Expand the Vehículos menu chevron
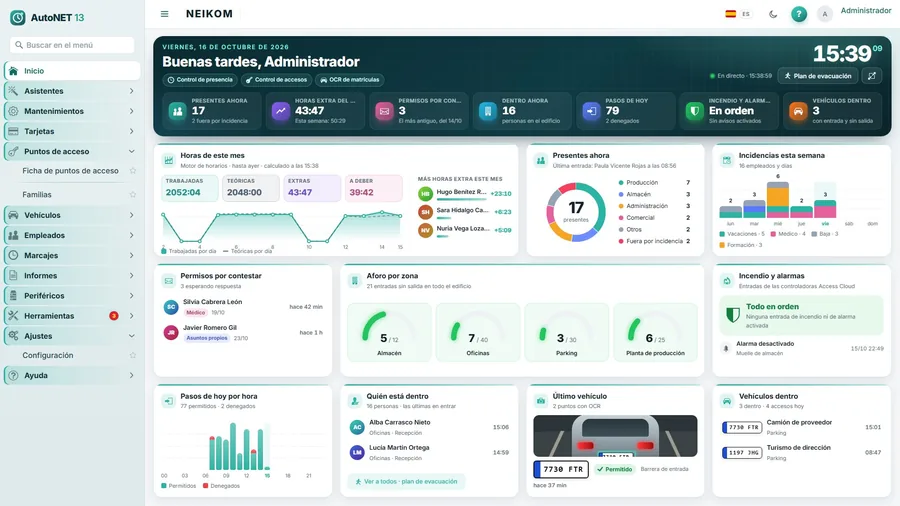This screenshot has height=506, width=900. click(x=131, y=215)
